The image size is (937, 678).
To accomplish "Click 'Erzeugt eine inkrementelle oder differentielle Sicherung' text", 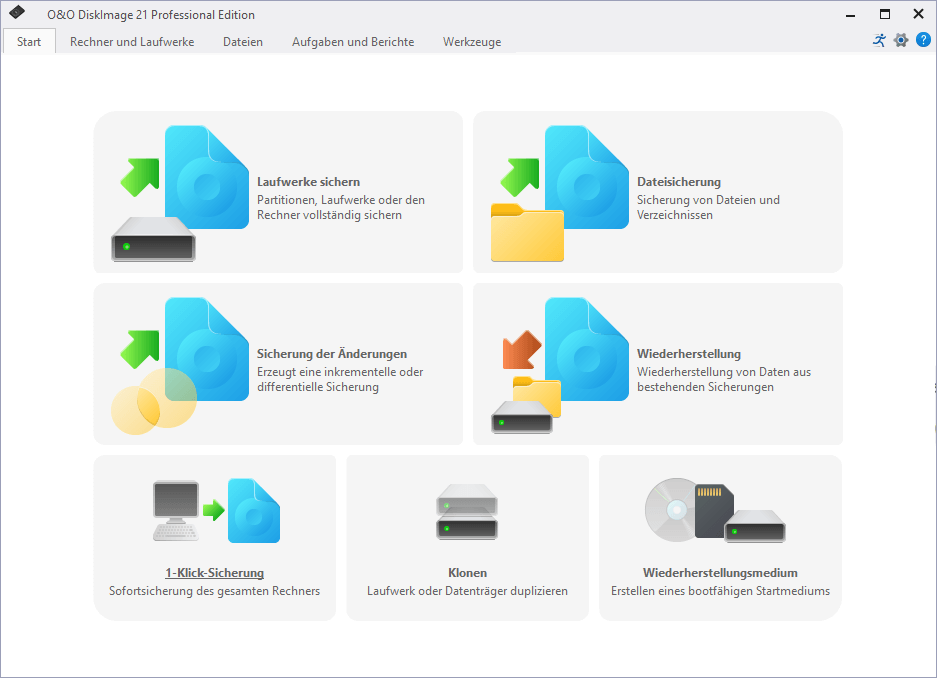I will point(340,379).
